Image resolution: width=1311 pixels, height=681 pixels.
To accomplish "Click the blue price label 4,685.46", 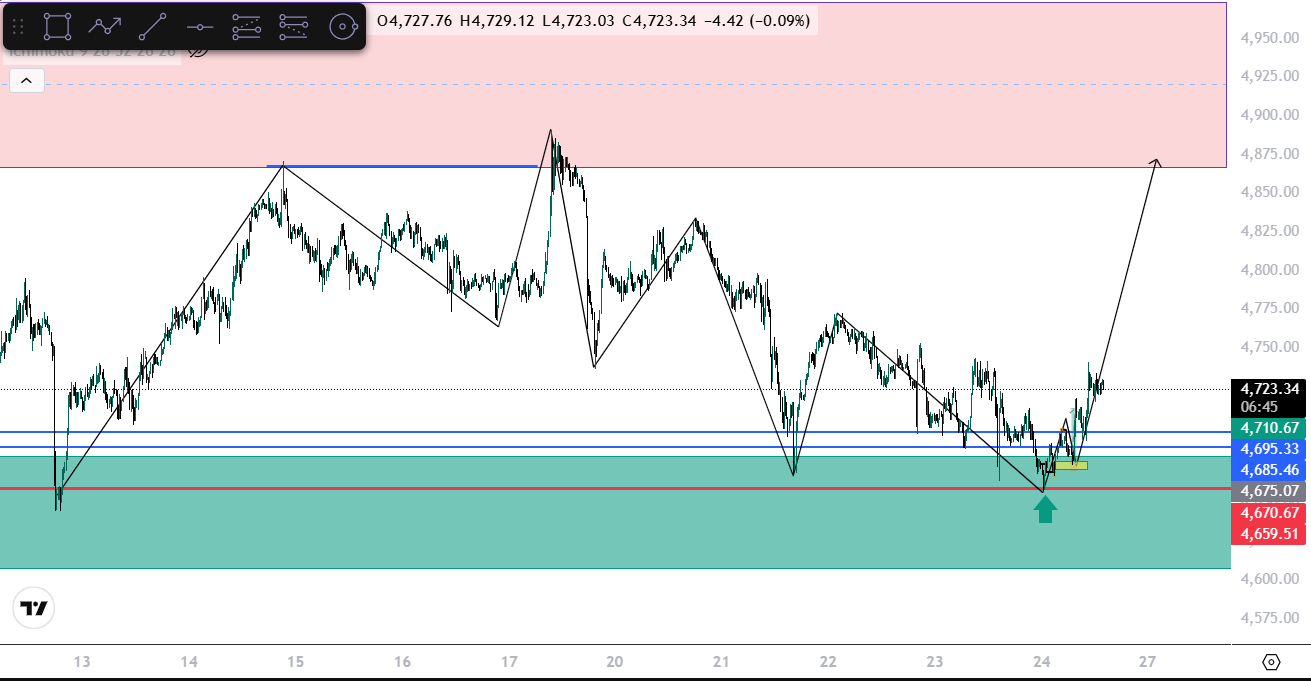I will [x=1269, y=470].
